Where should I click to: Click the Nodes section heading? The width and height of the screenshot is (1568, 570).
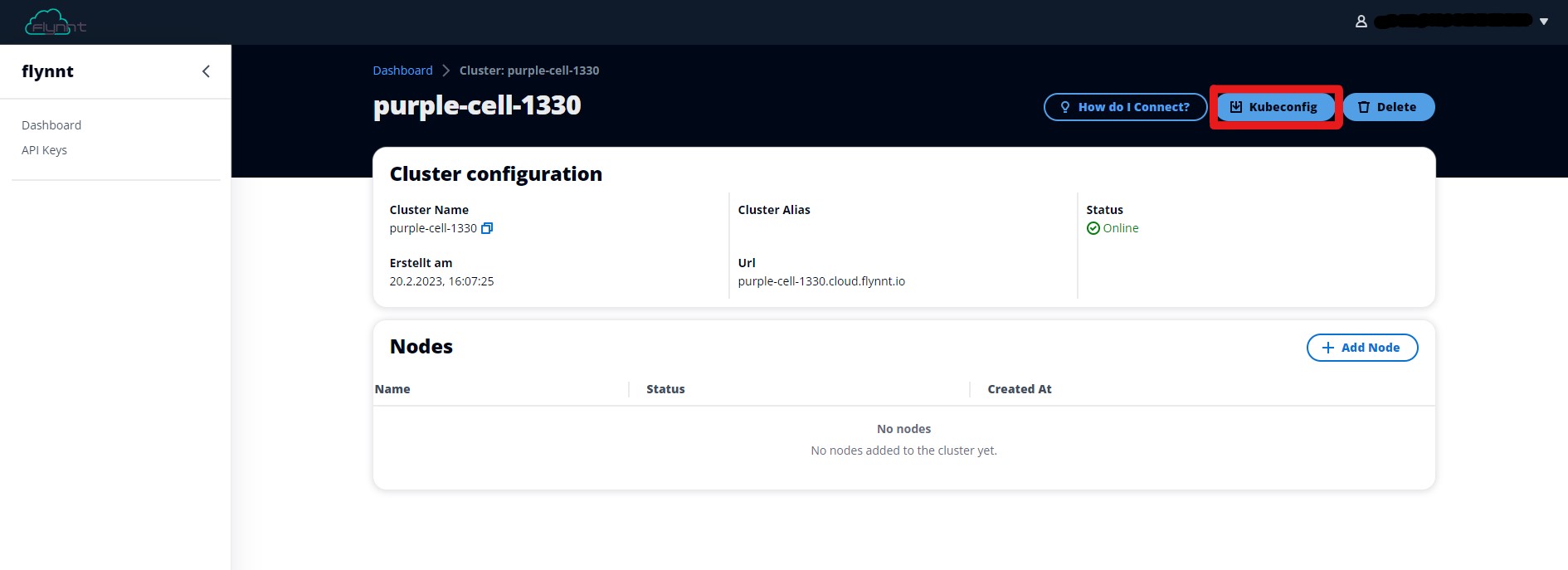coord(421,347)
